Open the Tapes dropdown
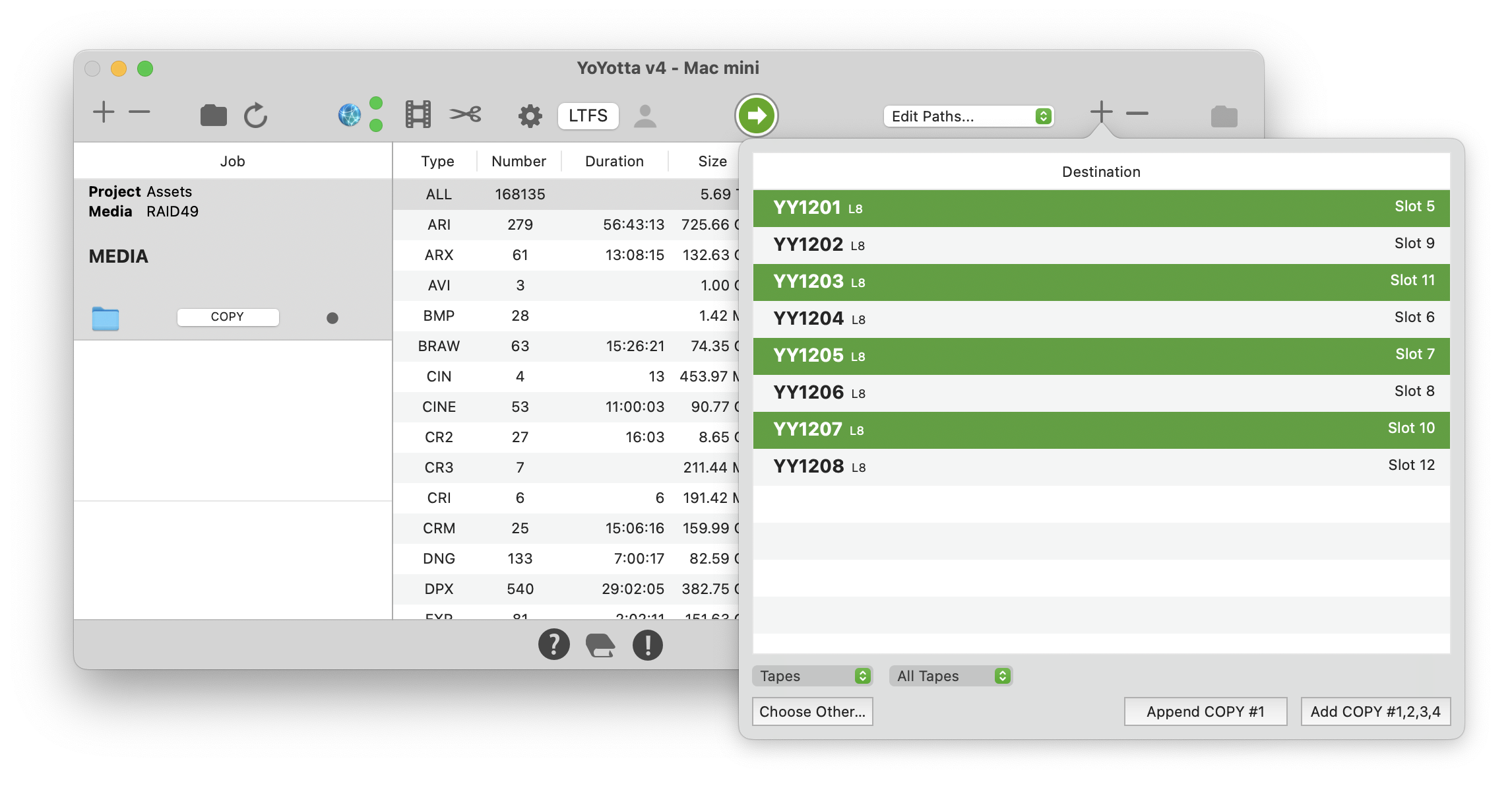1512x792 pixels. (x=812, y=676)
